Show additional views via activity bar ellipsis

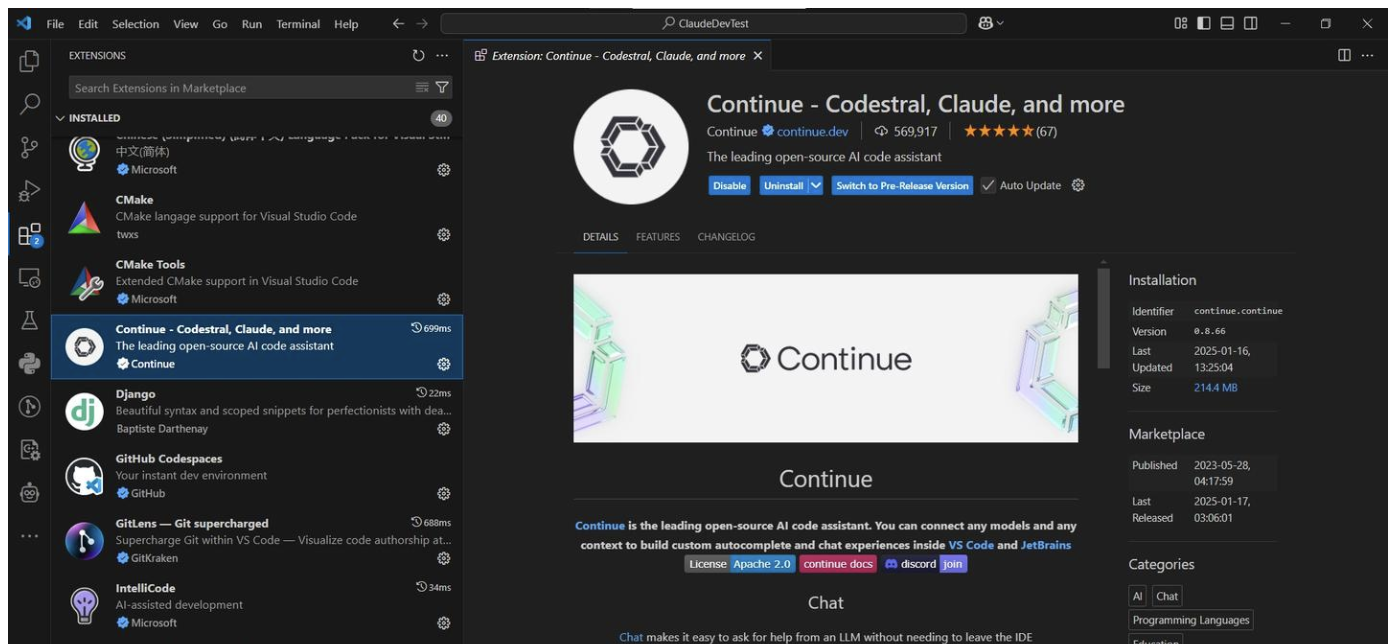point(29,537)
